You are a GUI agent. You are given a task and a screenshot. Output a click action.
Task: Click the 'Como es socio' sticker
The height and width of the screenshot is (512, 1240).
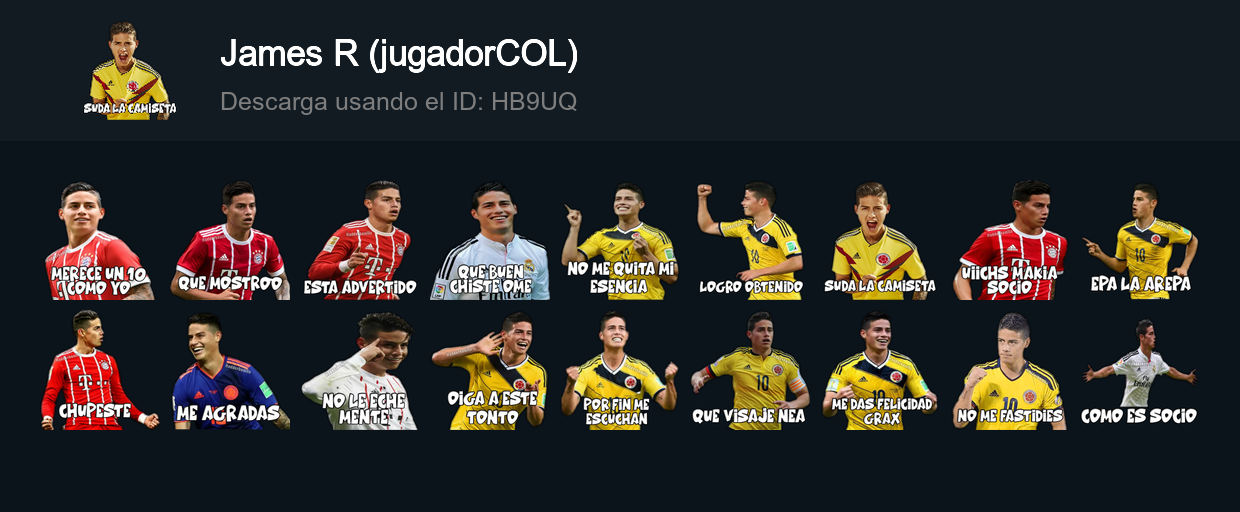pyautogui.click(x=1140, y=371)
